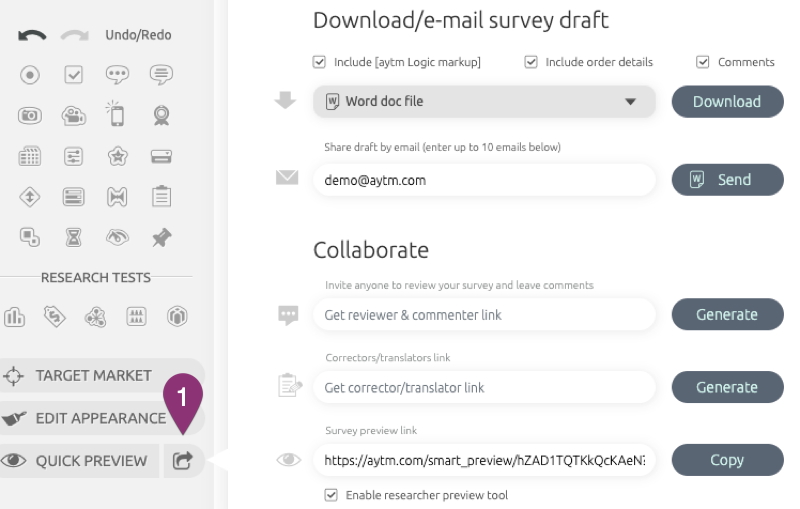Click the Get corrector/translator link field
The image size is (800, 509).
(484, 387)
